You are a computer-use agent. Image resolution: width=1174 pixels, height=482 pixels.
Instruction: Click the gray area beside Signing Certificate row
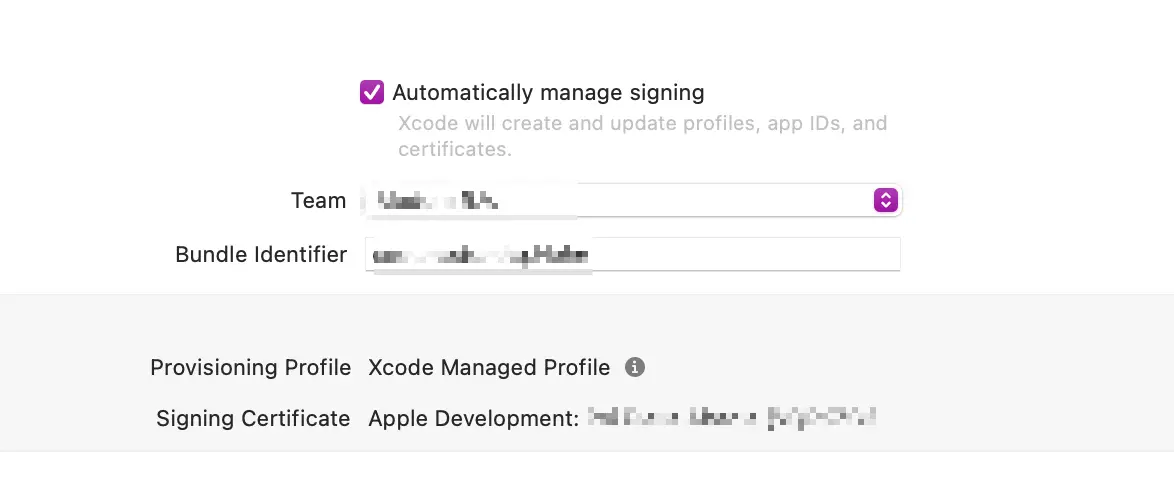point(1018,418)
